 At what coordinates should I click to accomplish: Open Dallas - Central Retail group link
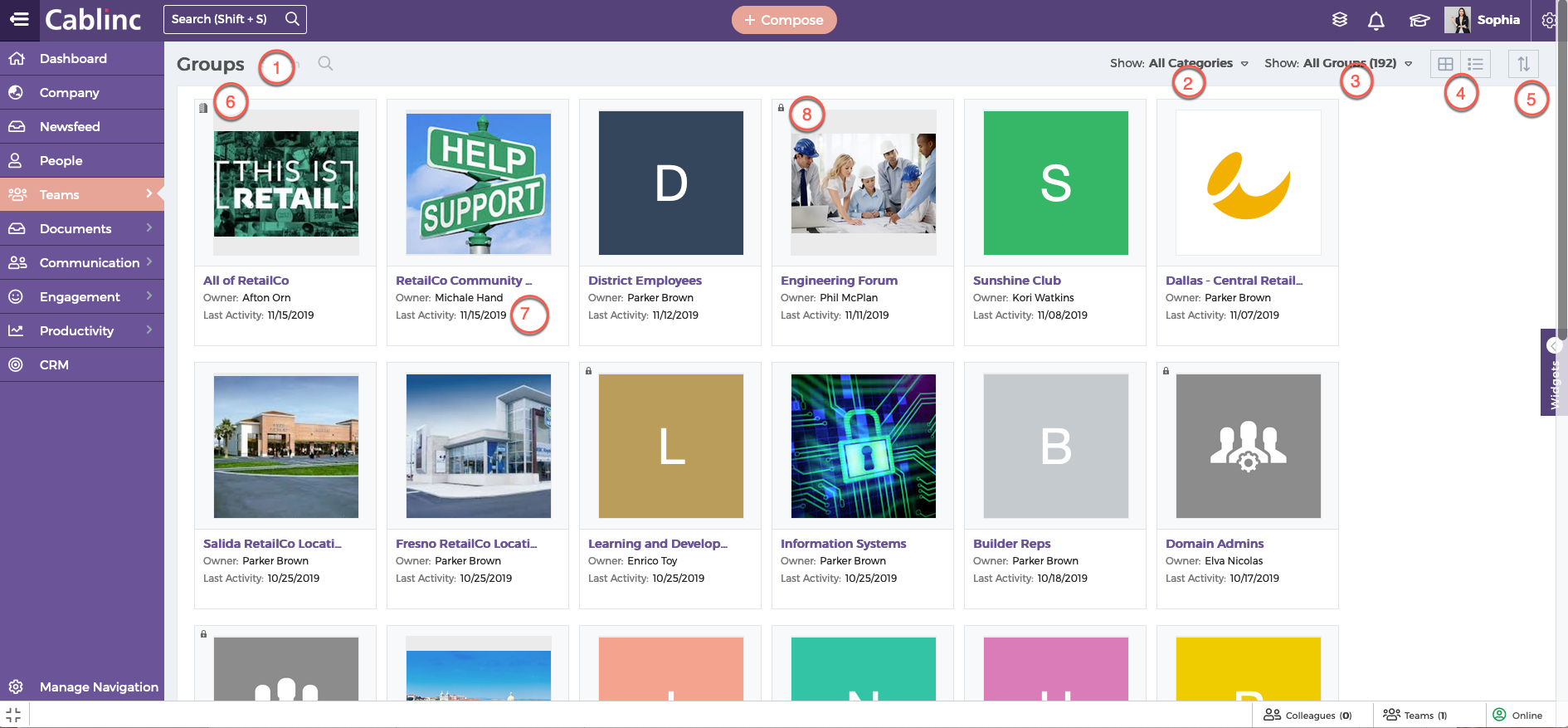(1234, 281)
